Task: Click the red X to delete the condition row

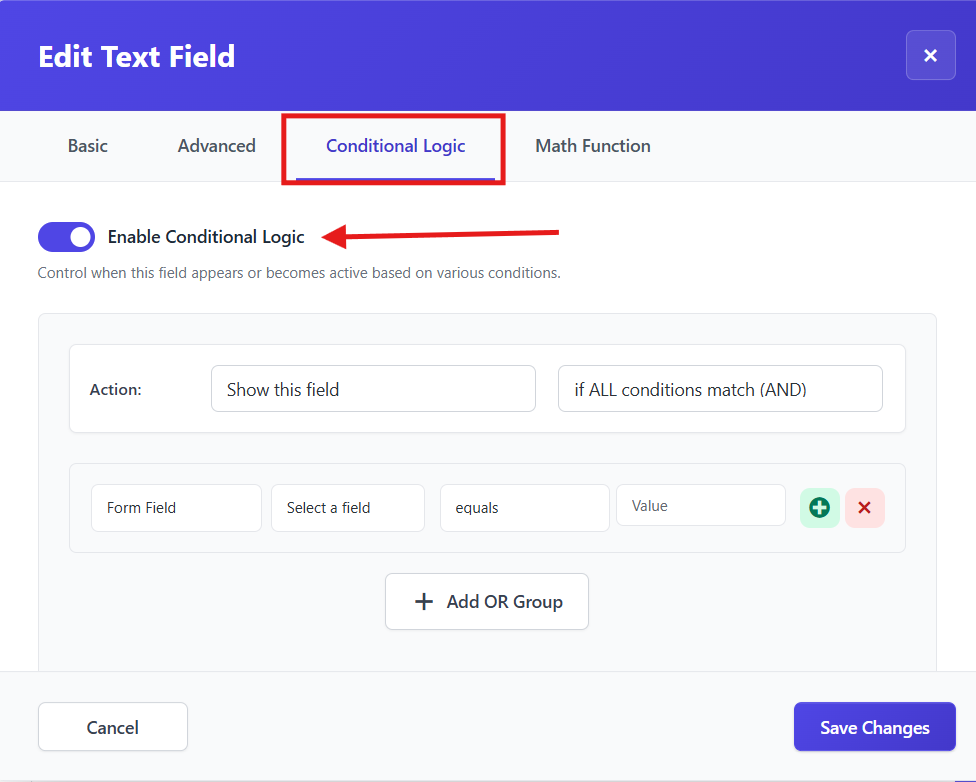Action: (864, 507)
